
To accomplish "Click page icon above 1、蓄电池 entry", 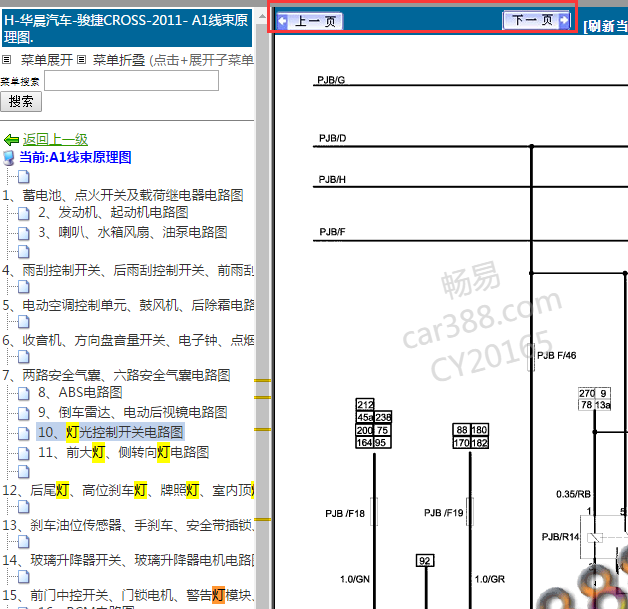I will click(x=24, y=177).
